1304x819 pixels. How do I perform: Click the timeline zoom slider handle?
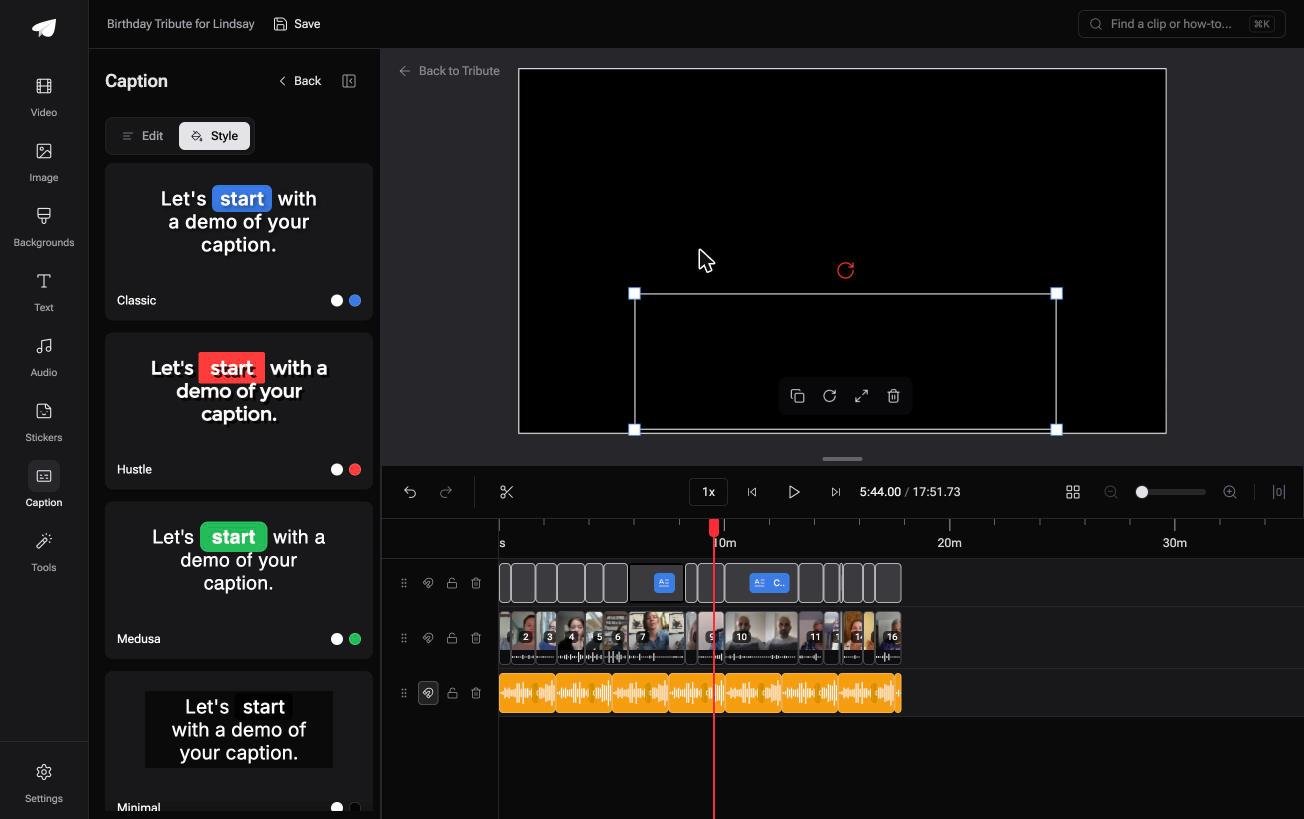1142,492
